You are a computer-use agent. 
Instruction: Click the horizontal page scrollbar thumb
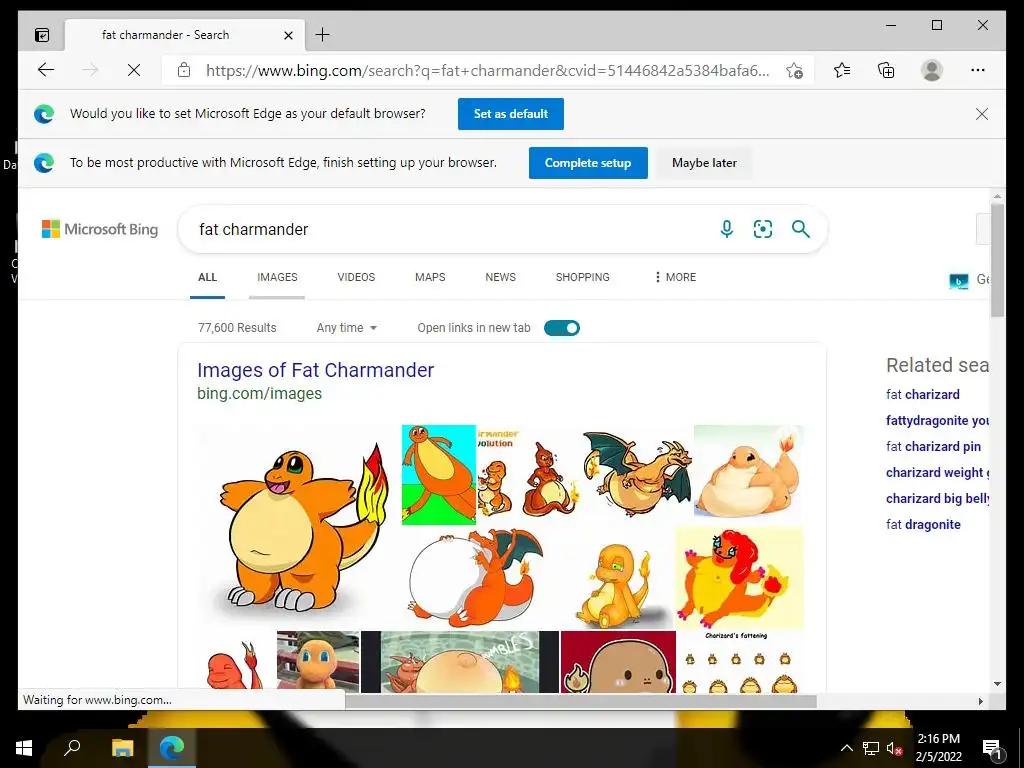581,701
